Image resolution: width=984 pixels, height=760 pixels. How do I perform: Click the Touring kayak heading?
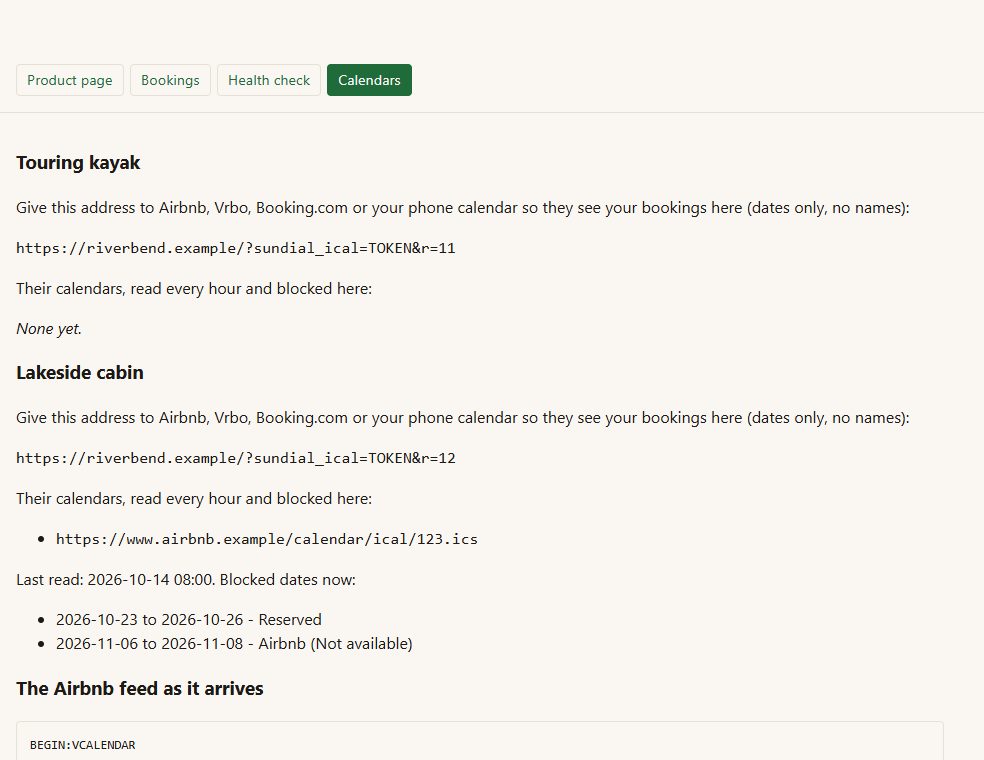(78, 163)
